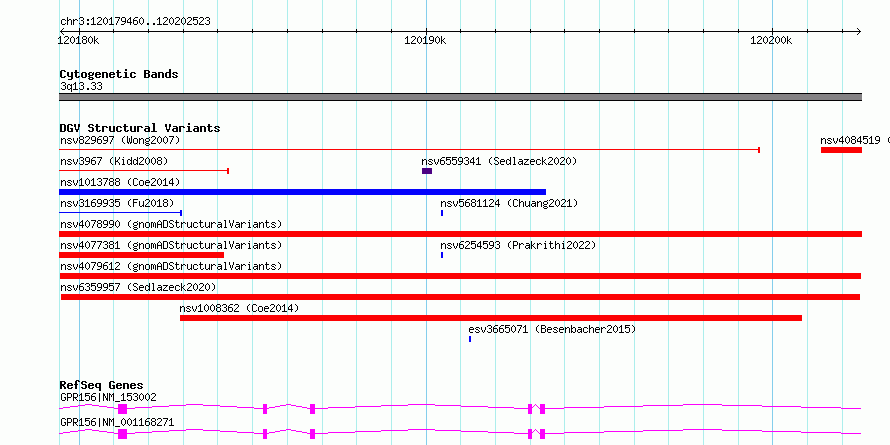Select the nsv4079612 red bar
890x445 pixels.
460,276
